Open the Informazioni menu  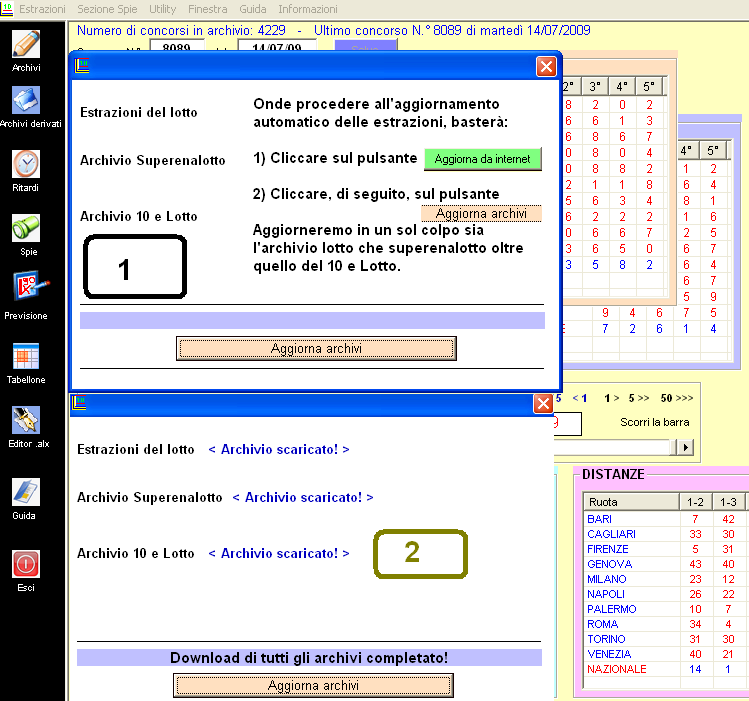point(308,9)
